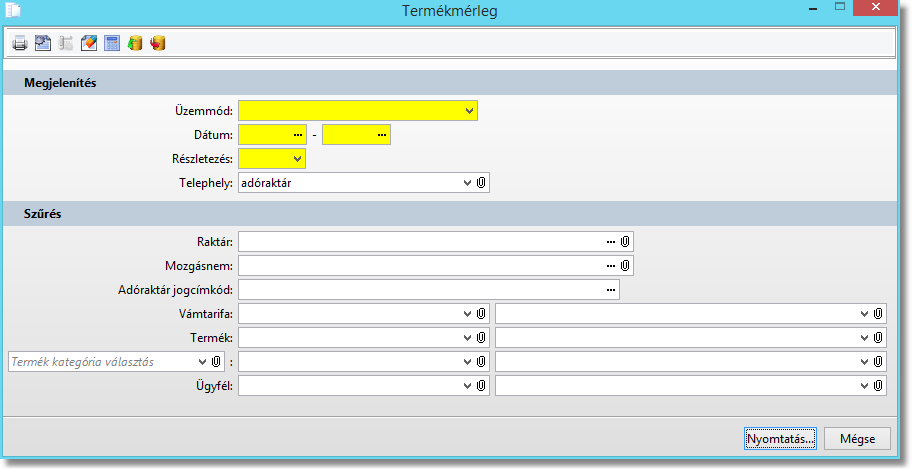Open date picker for start Dátum

click(x=298, y=135)
